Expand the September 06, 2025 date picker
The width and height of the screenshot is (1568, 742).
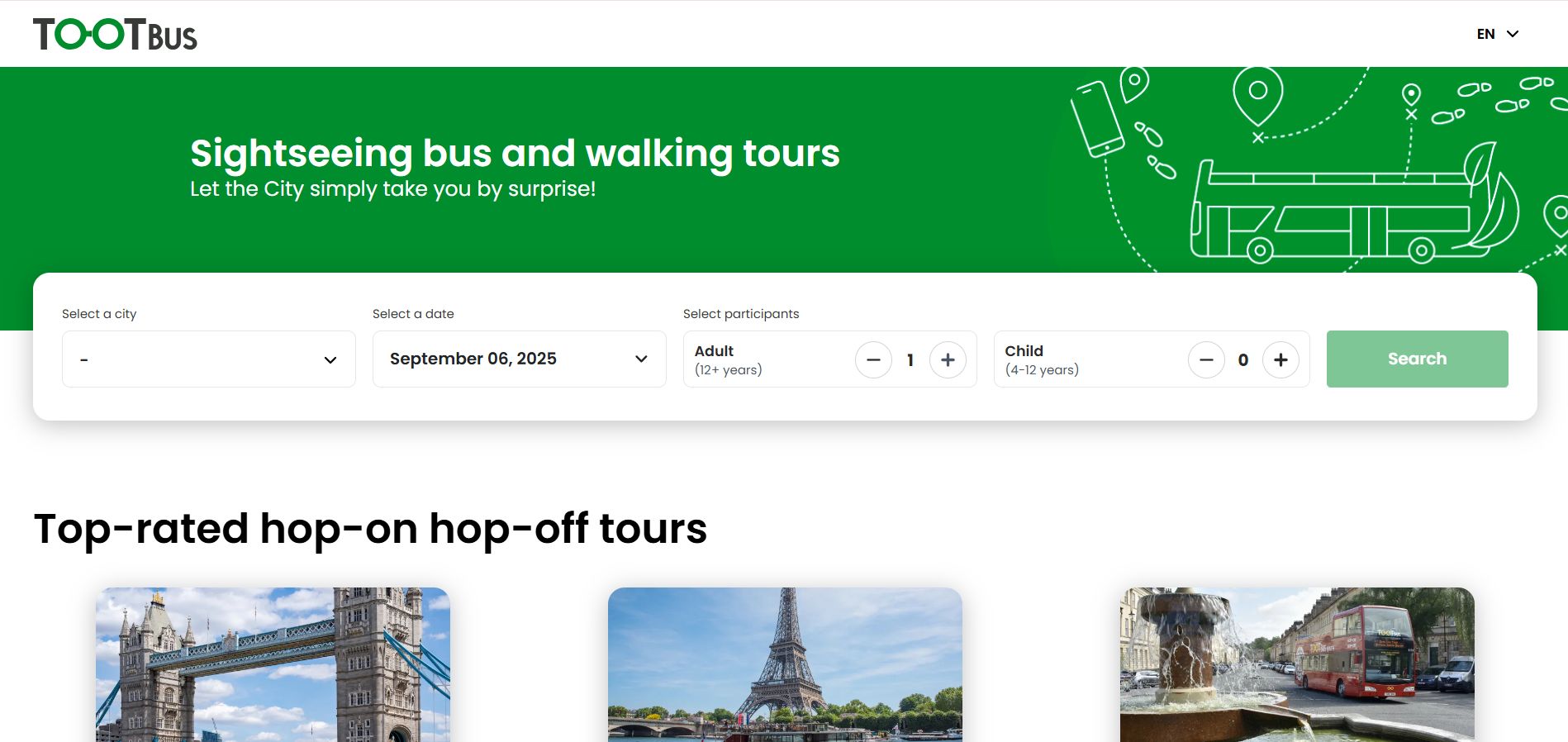(519, 359)
